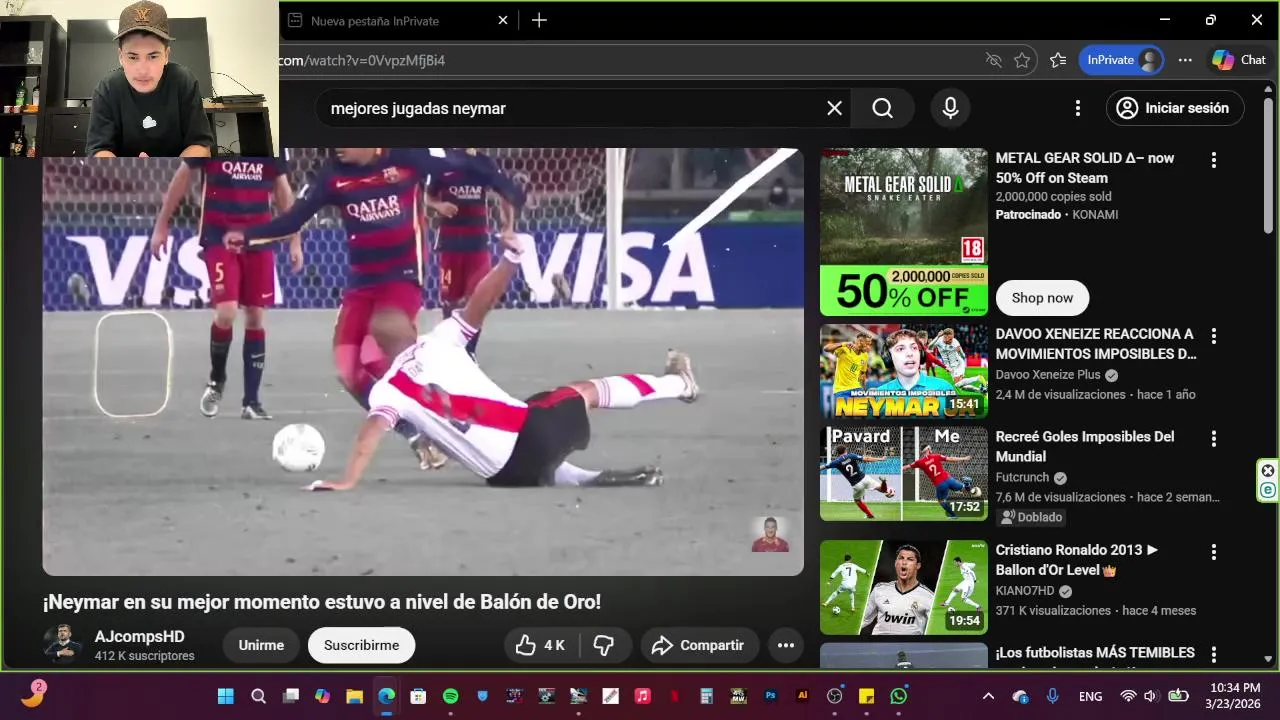Open Microsoft Store from taskbar
This screenshot has height=720, width=1280.
click(x=418, y=696)
